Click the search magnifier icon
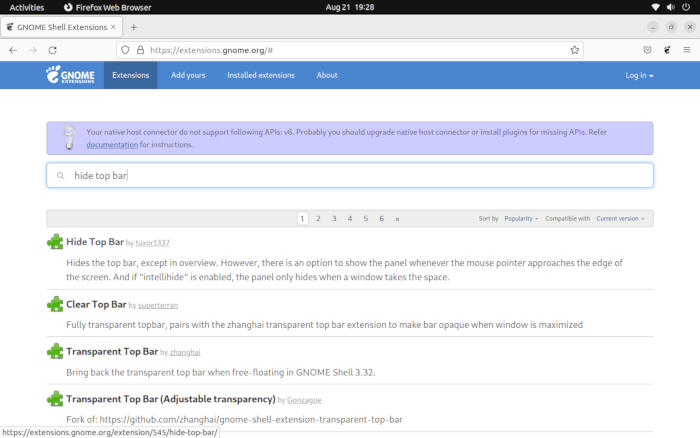 point(60,175)
